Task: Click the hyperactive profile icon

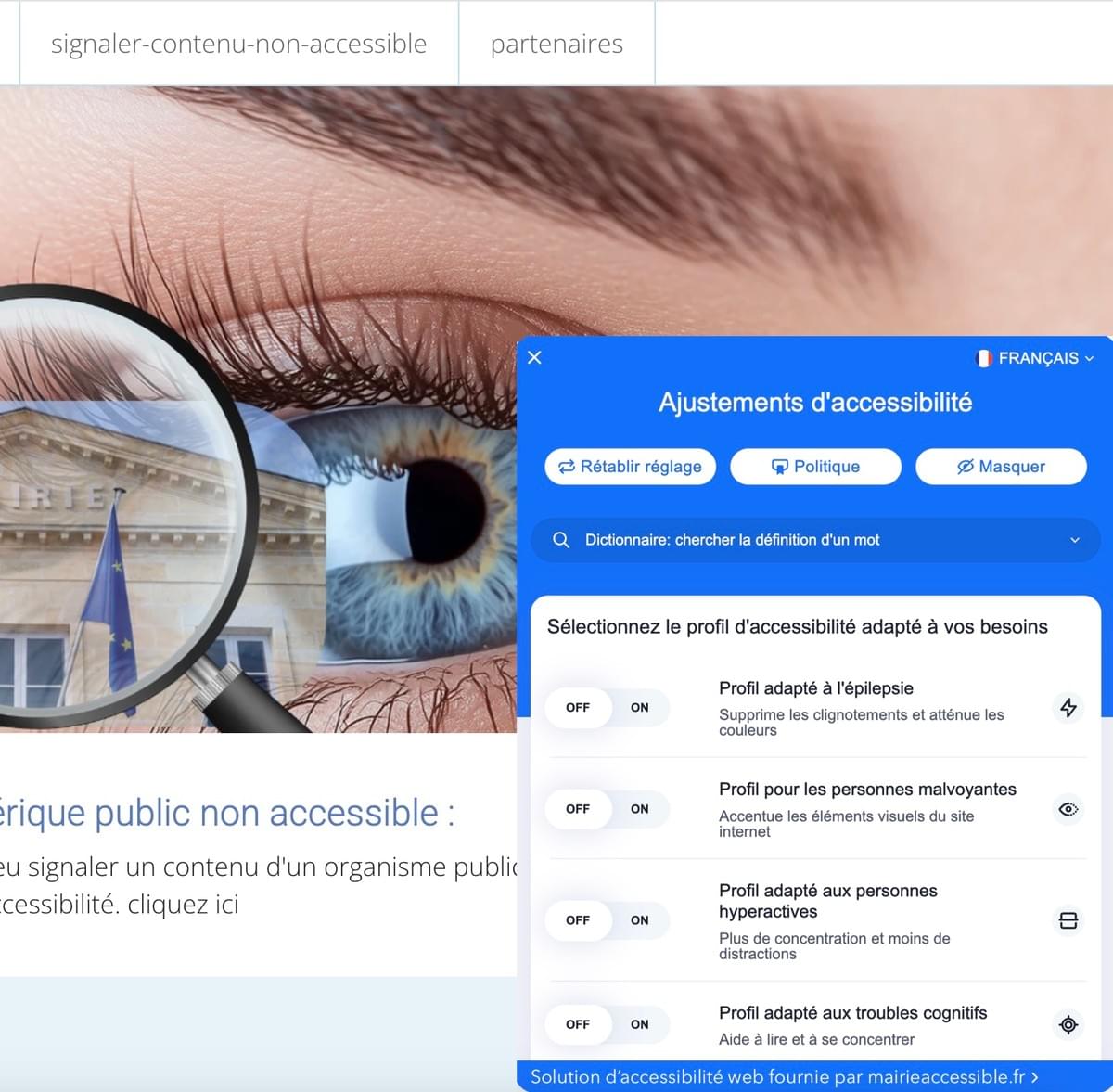Action: pyautogui.click(x=1068, y=920)
